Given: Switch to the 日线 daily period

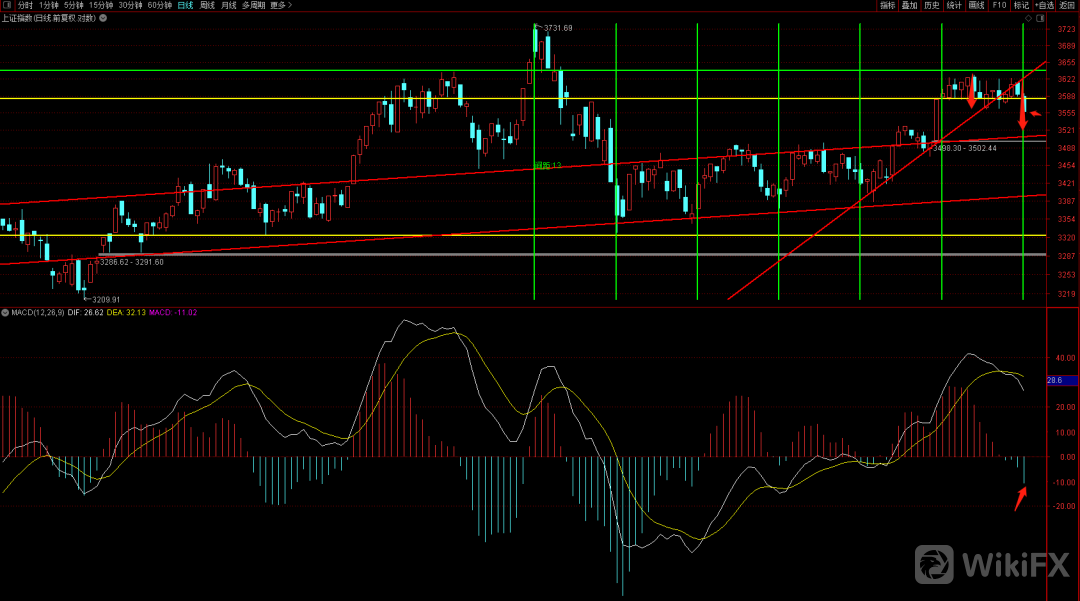Looking at the screenshot, I should click(x=185, y=5).
